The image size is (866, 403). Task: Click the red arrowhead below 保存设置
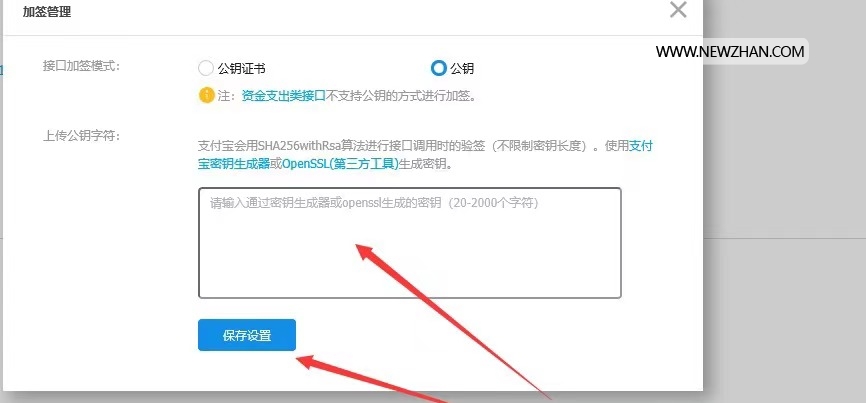tap(310, 363)
